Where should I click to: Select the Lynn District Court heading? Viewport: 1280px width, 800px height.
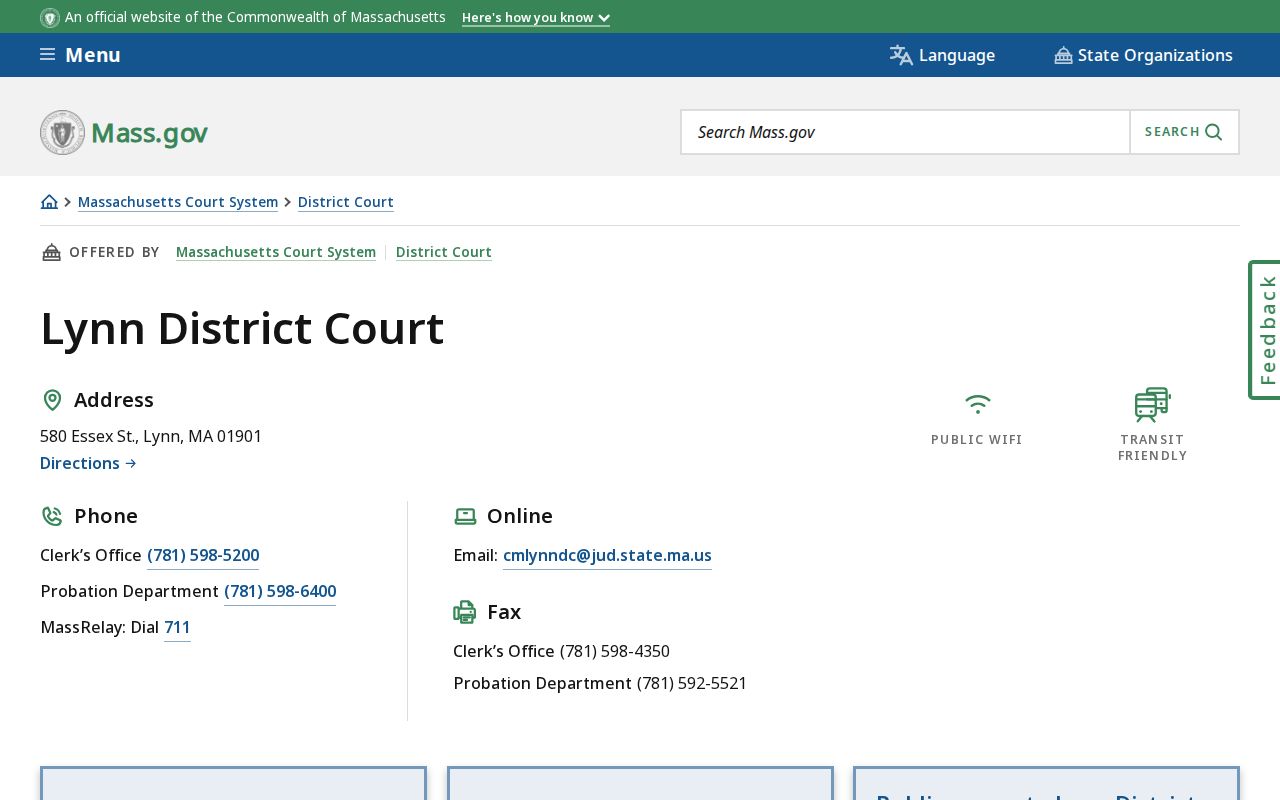pos(242,329)
